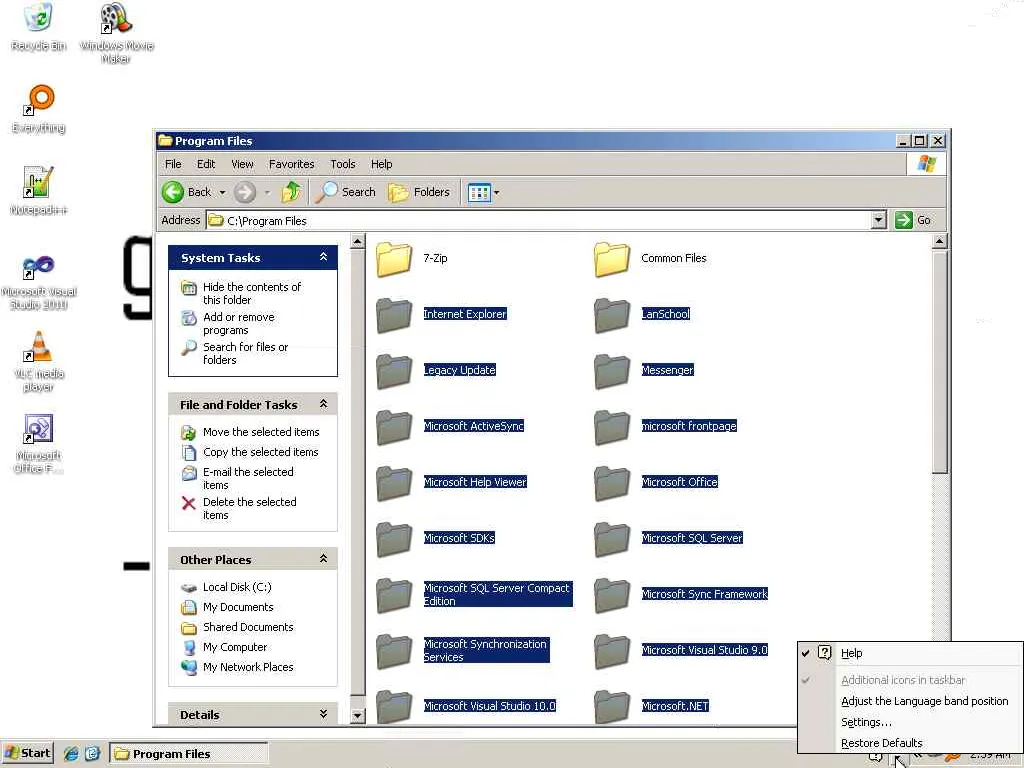Select the Microsoft.NET folder icon
This screenshot has width=1024, height=768.
[612, 707]
